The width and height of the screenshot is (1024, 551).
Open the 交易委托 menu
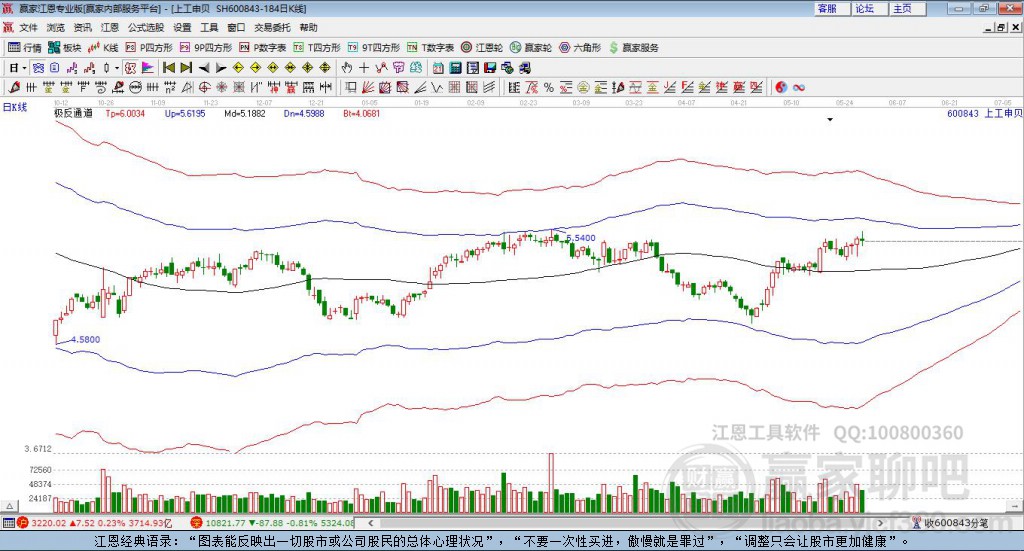pos(272,27)
